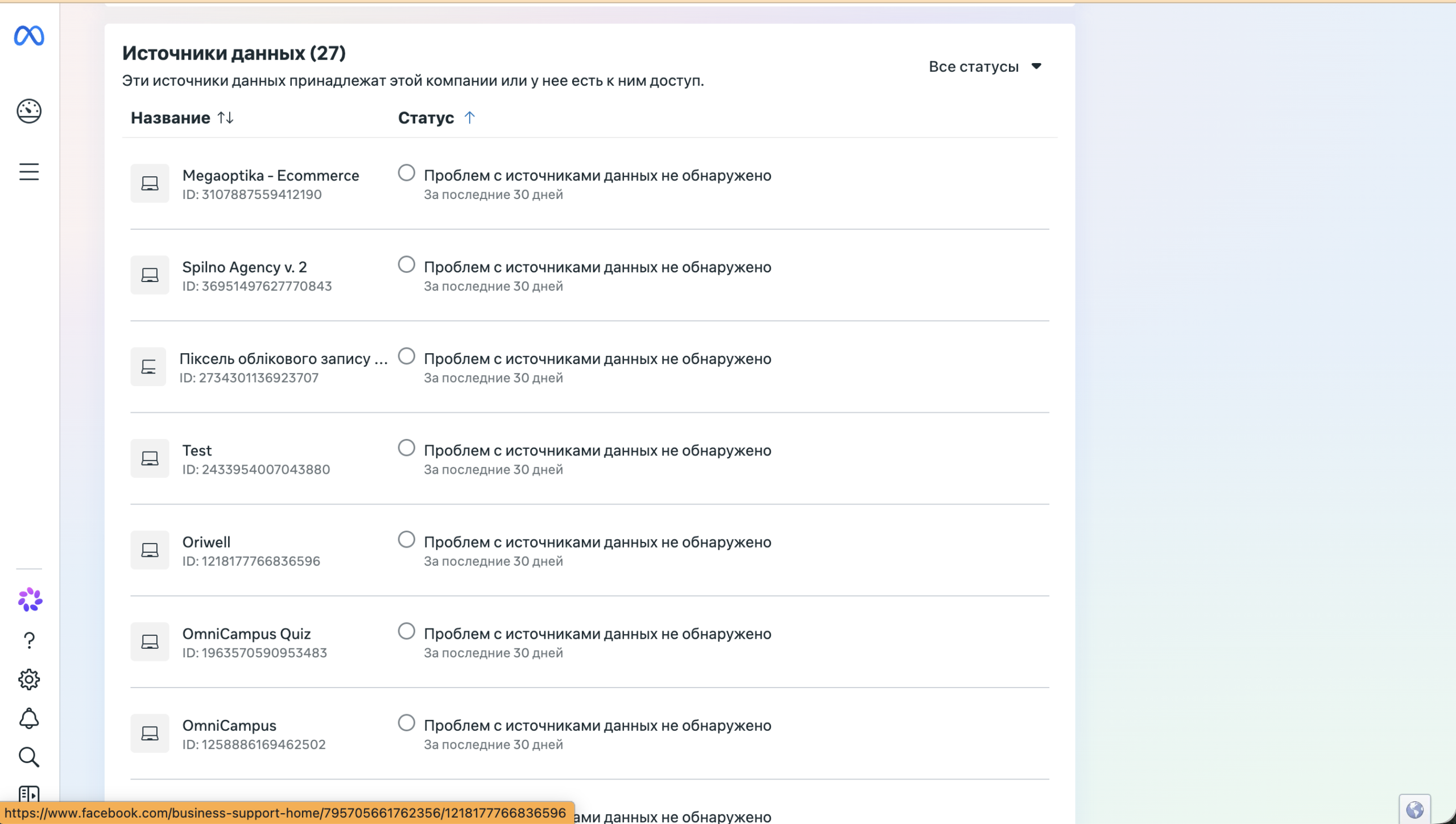Click ID: 2433954007043880 text
The width and height of the screenshot is (1456, 824).
pos(256,470)
